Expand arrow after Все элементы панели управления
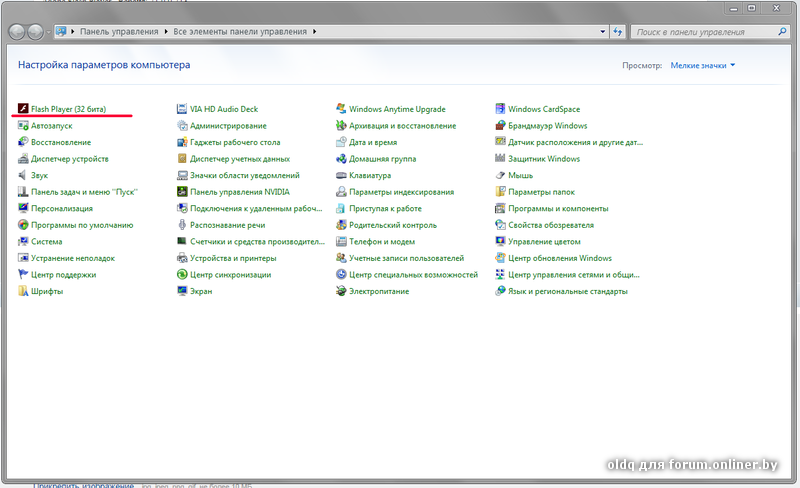The height and width of the screenshot is (488, 800). point(314,32)
